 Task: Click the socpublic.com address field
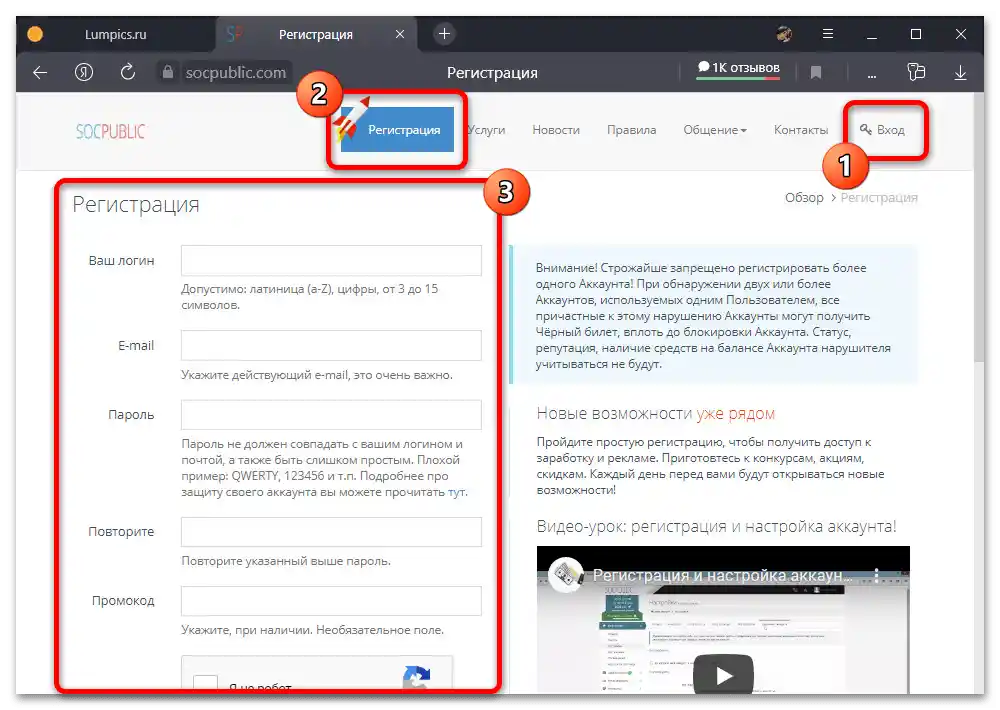coord(235,73)
